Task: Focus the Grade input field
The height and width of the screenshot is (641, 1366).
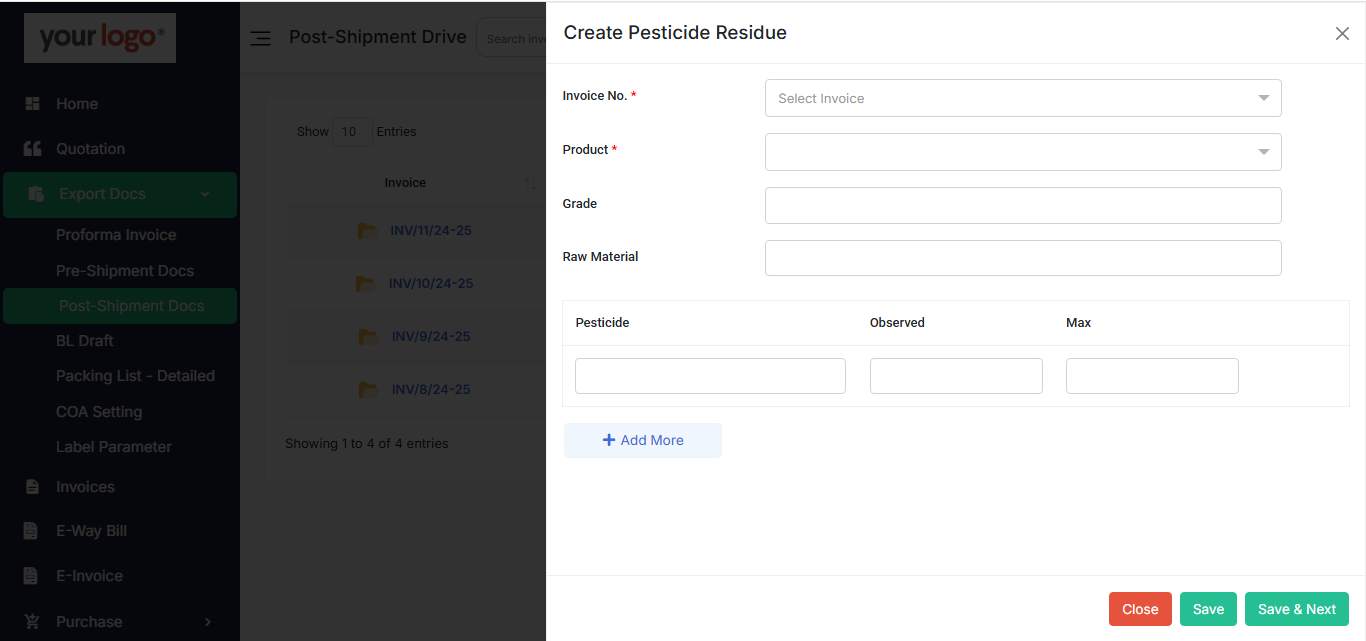Action: pyautogui.click(x=1023, y=205)
